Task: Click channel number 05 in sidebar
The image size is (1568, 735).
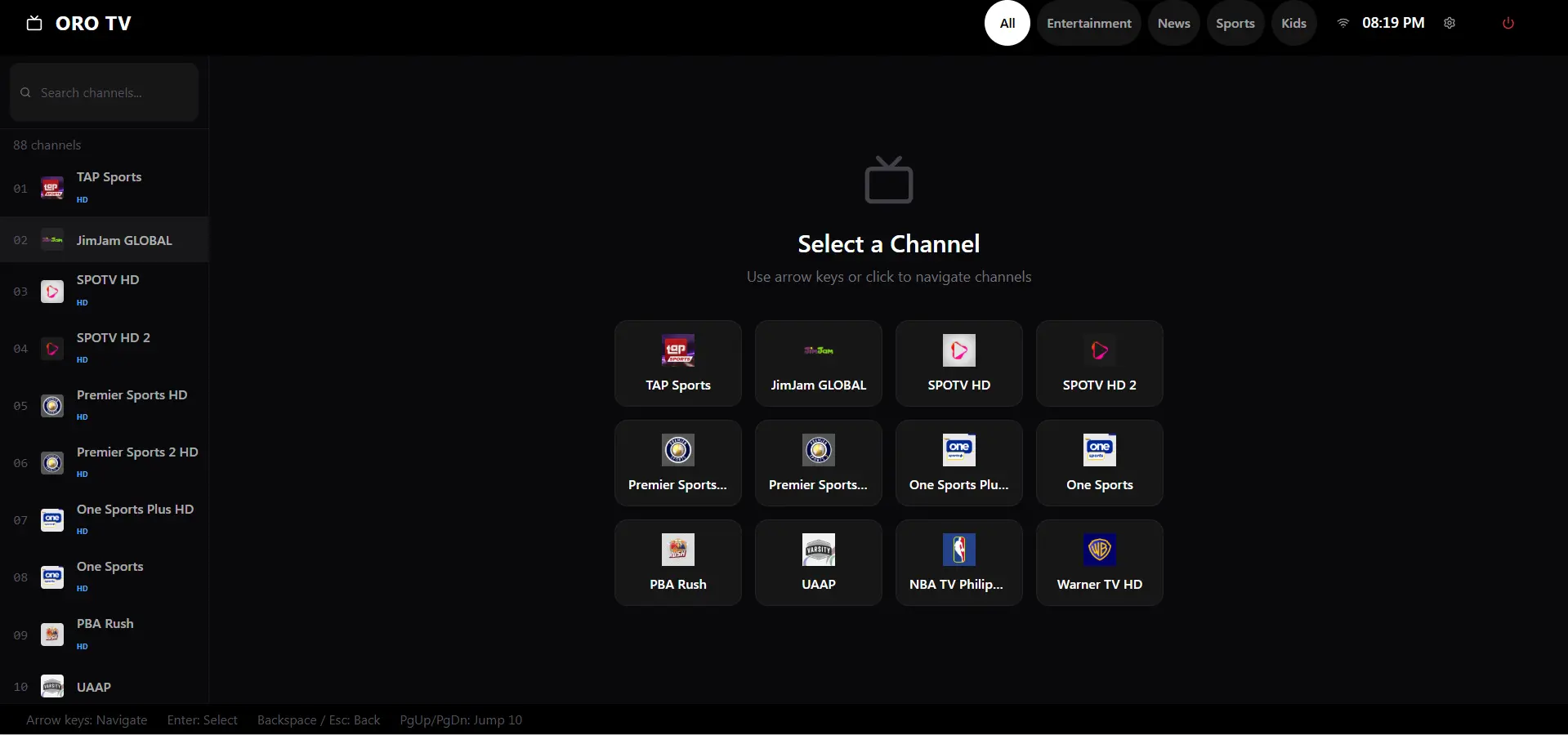Action: point(20,406)
